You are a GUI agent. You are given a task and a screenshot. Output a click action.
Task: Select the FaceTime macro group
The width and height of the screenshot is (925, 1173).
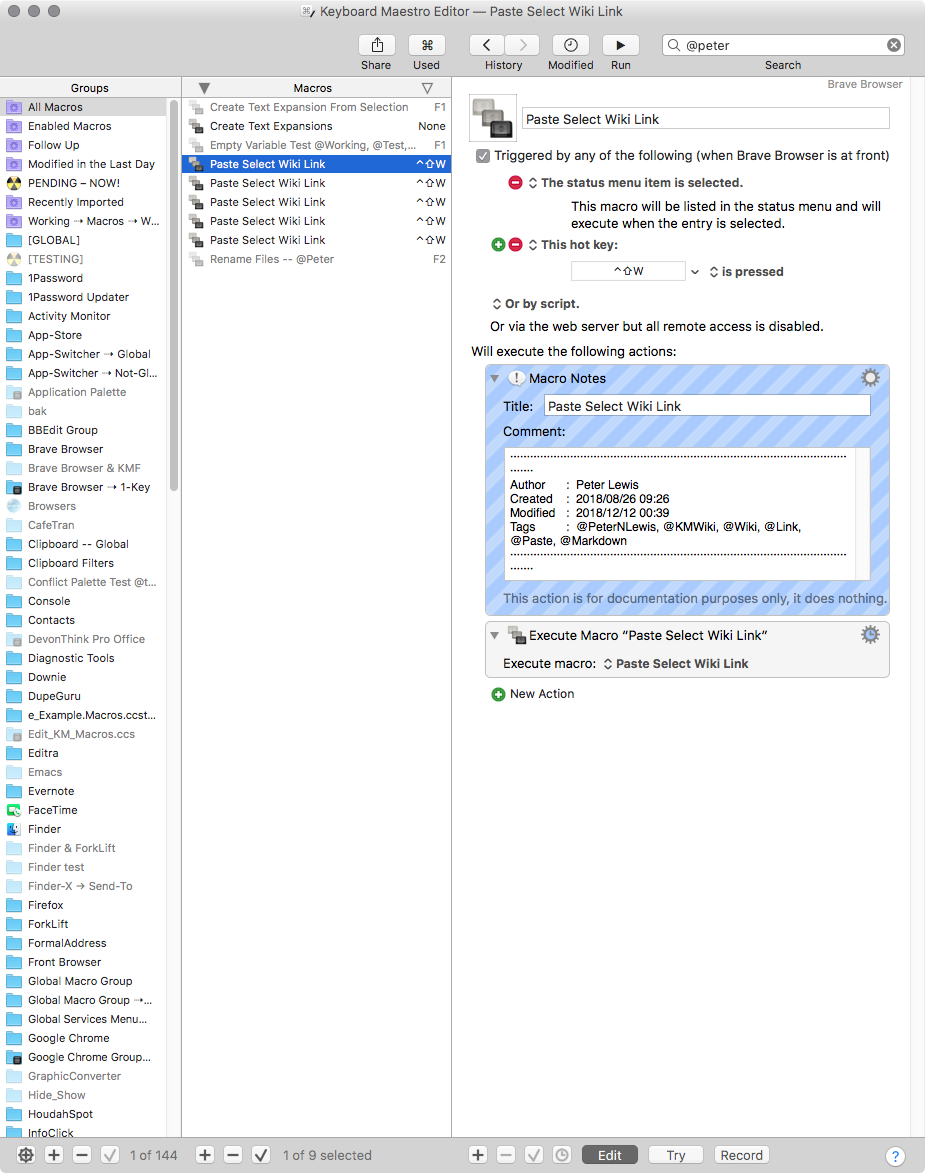(52, 810)
